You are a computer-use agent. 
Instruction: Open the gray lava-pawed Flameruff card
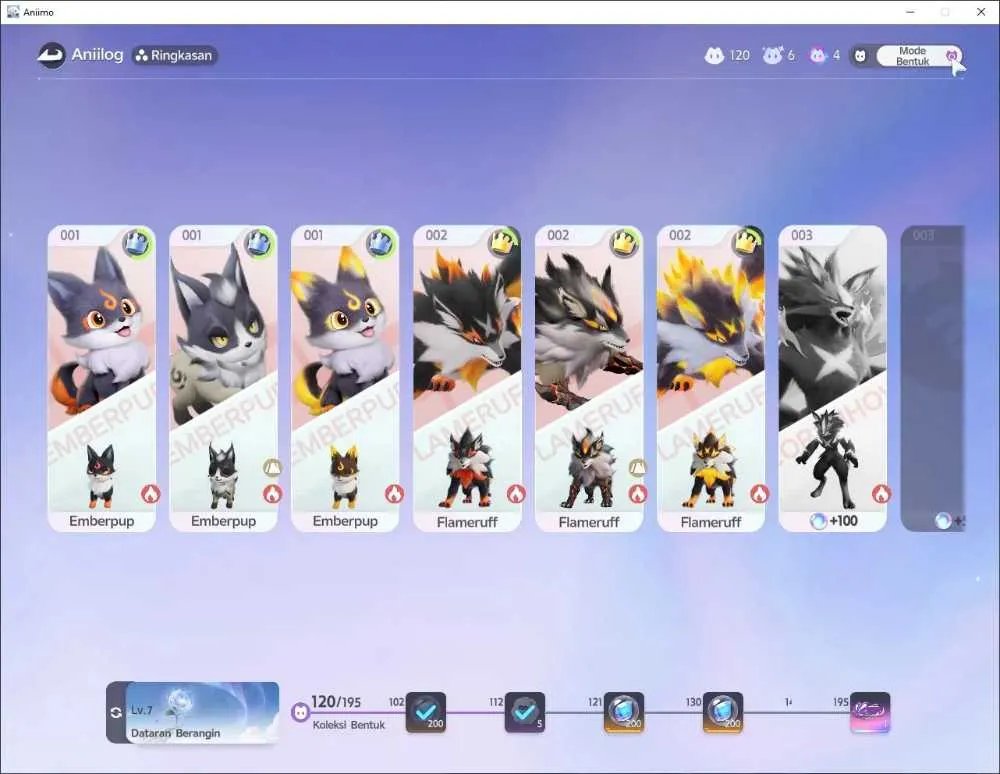(x=589, y=378)
